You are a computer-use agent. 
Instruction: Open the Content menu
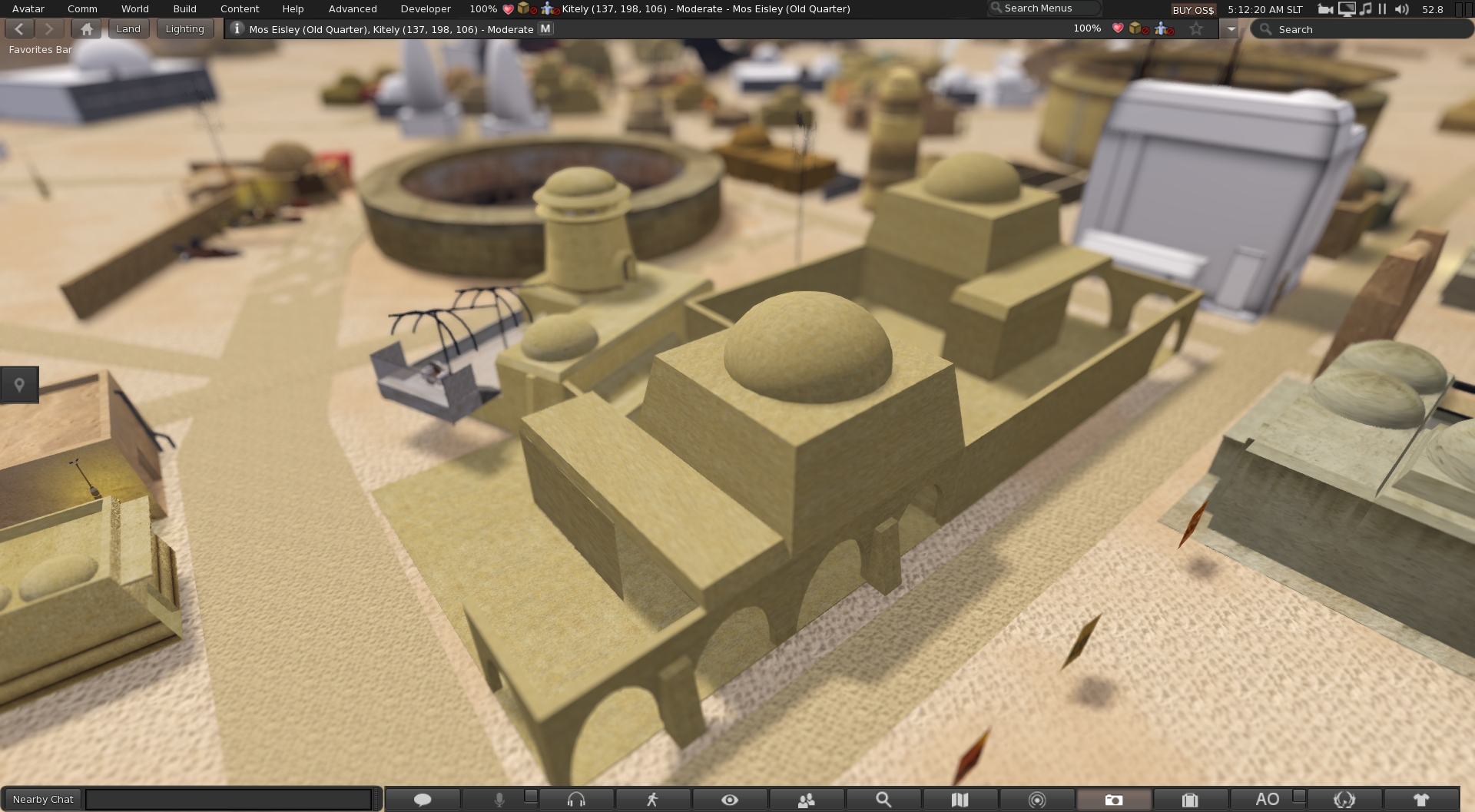tap(240, 9)
